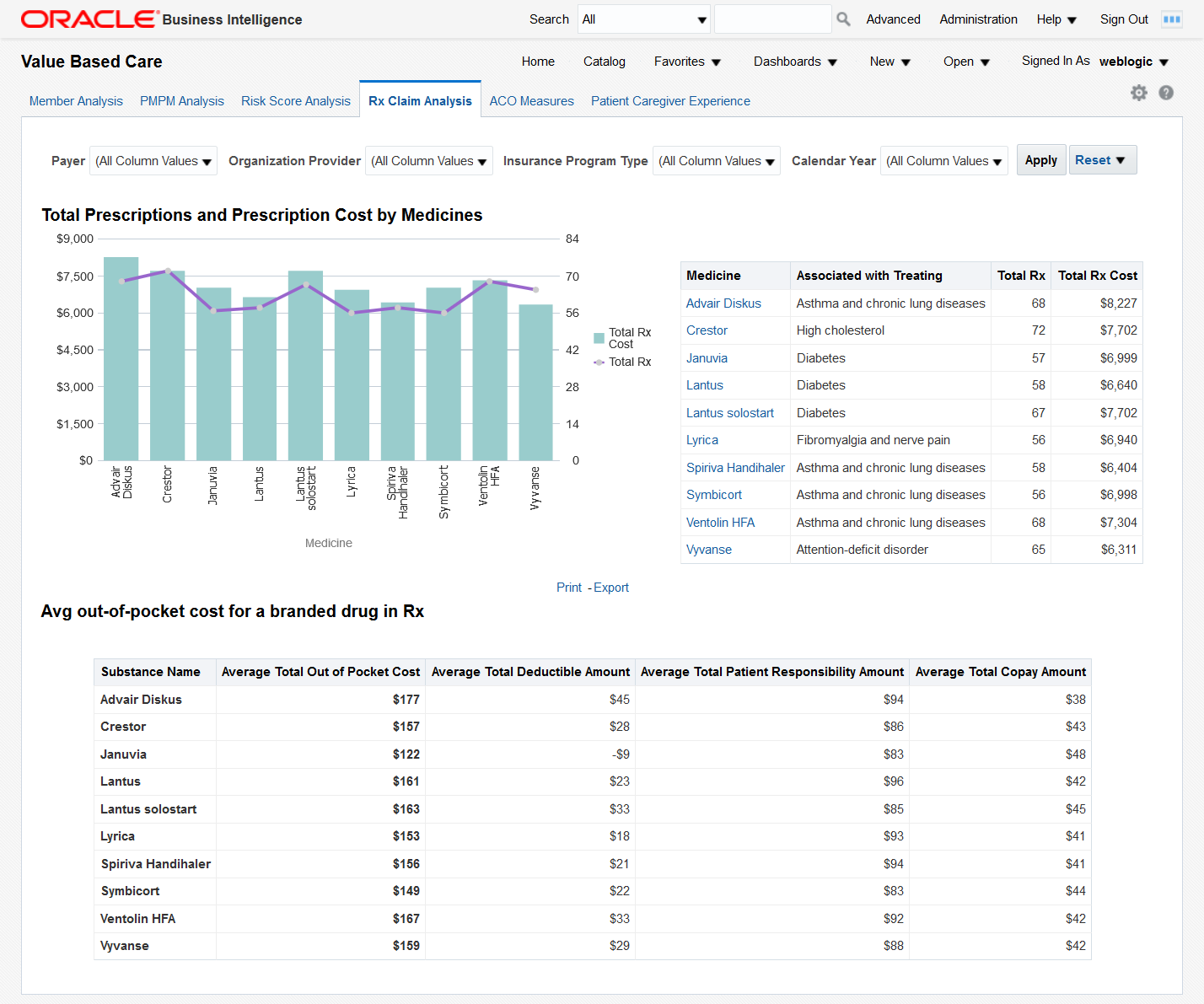This screenshot has height=1004, width=1204.
Task: Open the Symbicort medicine link
Action: 714,495
